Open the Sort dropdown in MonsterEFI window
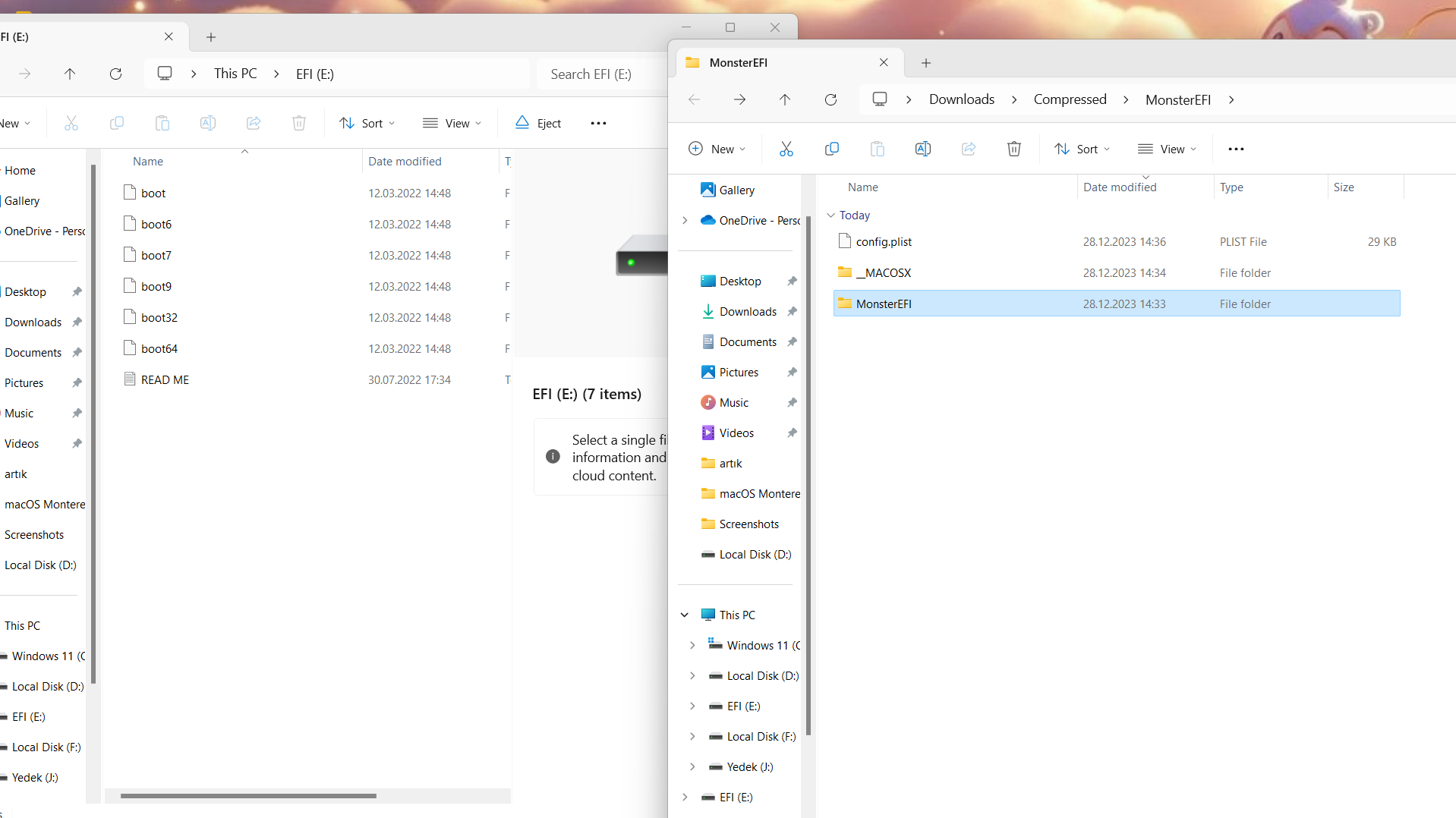 1082,149
